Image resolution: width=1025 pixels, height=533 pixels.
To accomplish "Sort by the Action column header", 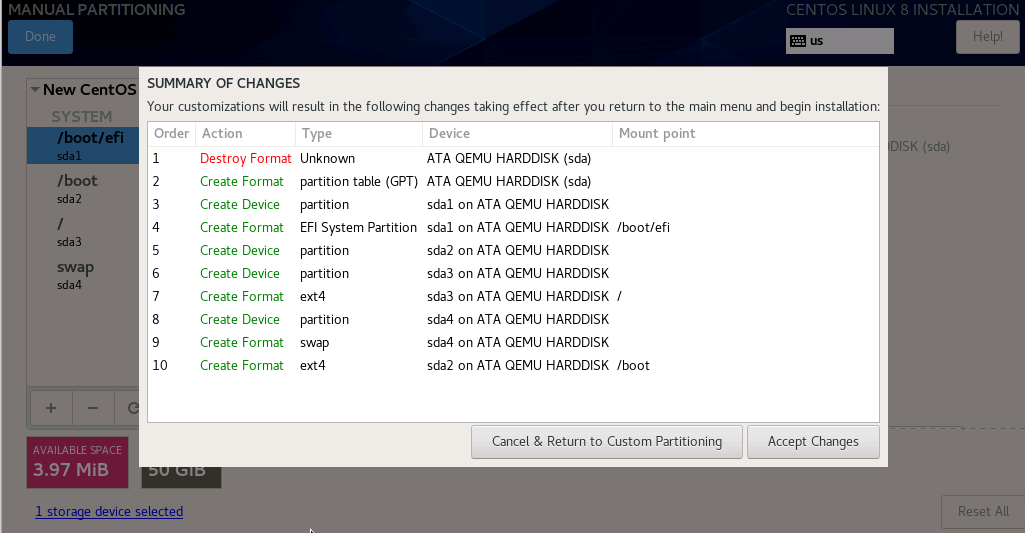I will click(x=245, y=133).
